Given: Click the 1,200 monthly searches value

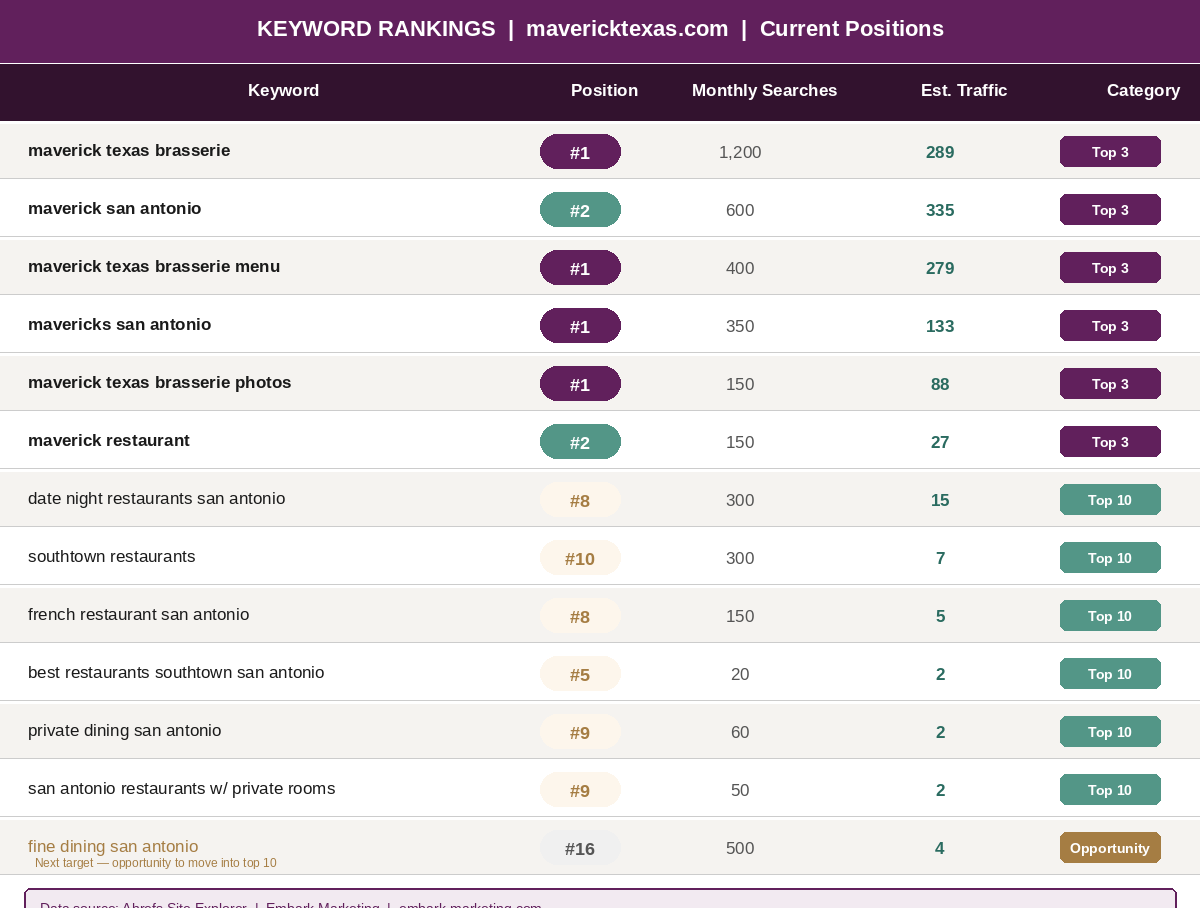Looking at the screenshot, I should click(x=740, y=153).
